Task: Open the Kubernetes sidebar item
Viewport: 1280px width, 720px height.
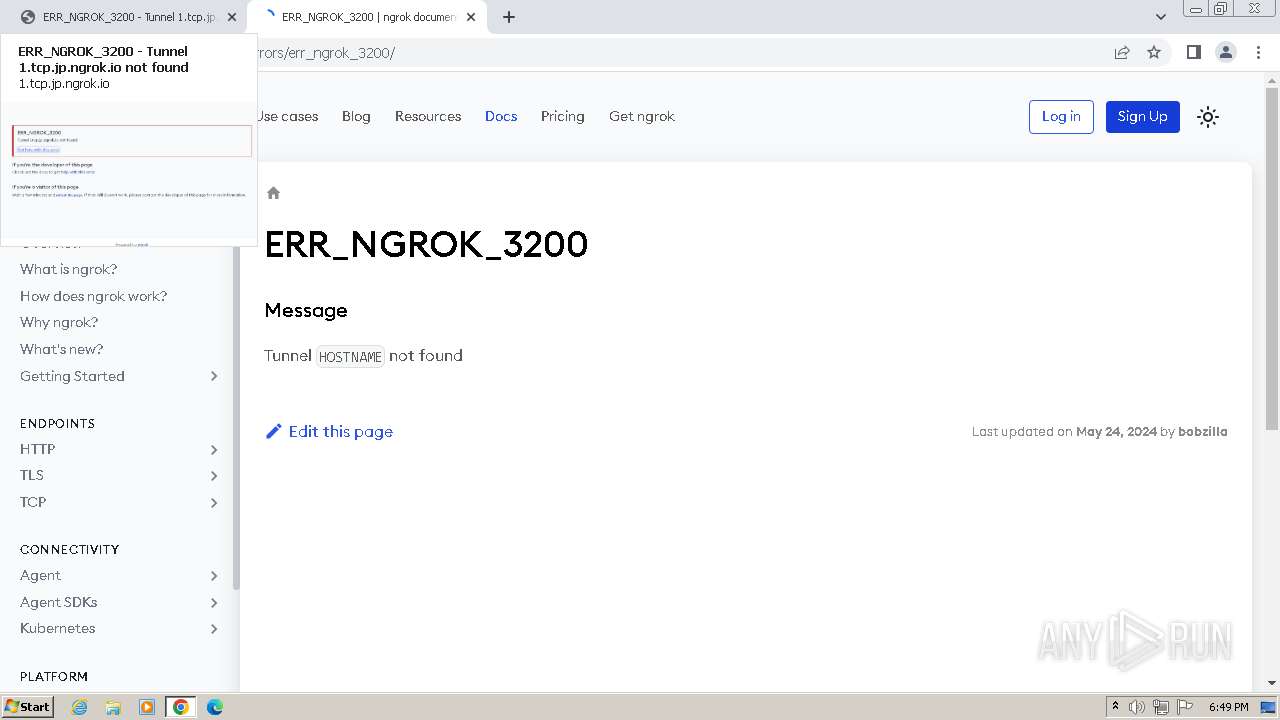Action: 58,628
